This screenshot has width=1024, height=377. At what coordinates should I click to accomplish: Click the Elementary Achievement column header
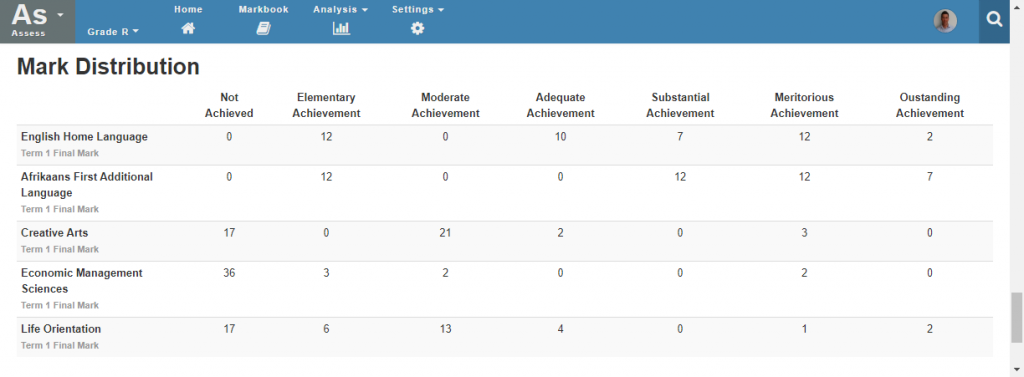pyautogui.click(x=326, y=105)
